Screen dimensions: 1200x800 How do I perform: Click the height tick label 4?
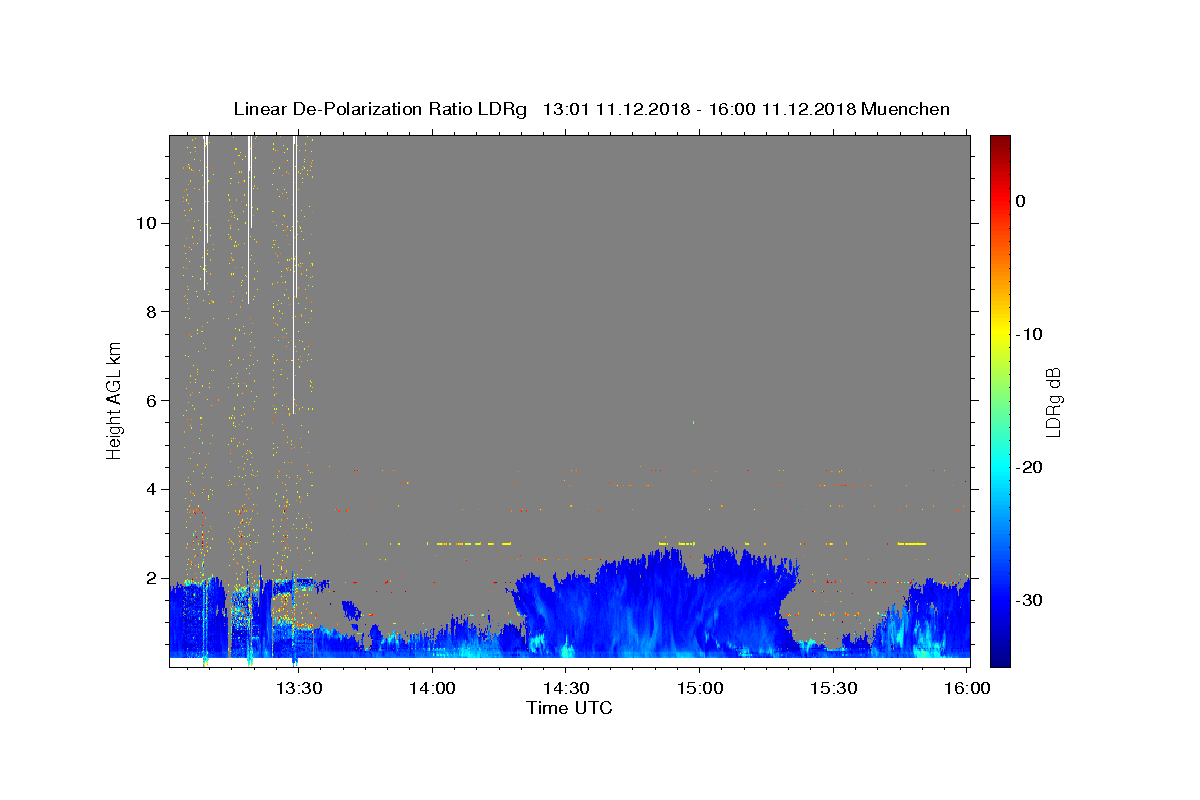(x=150, y=489)
